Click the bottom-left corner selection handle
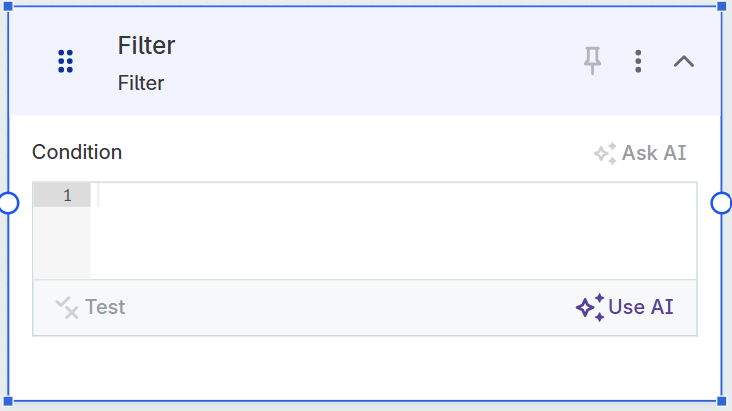The image size is (732, 411). (x=8, y=401)
